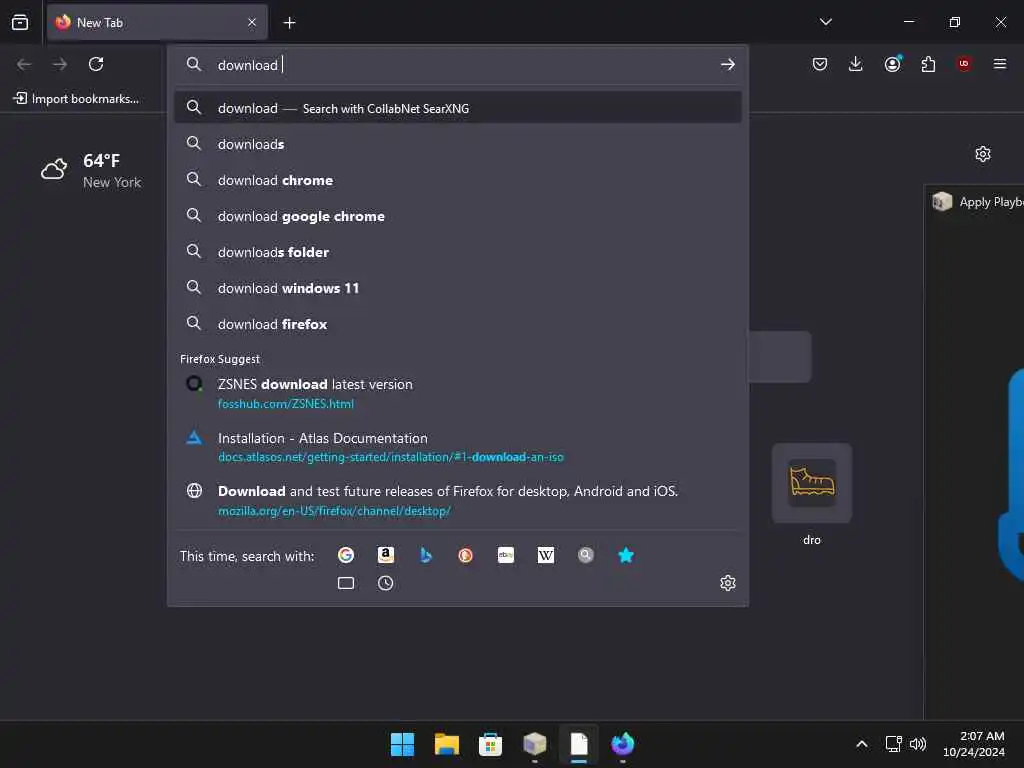Select the New Tab browser tab
The image size is (1024, 768).
(x=157, y=22)
